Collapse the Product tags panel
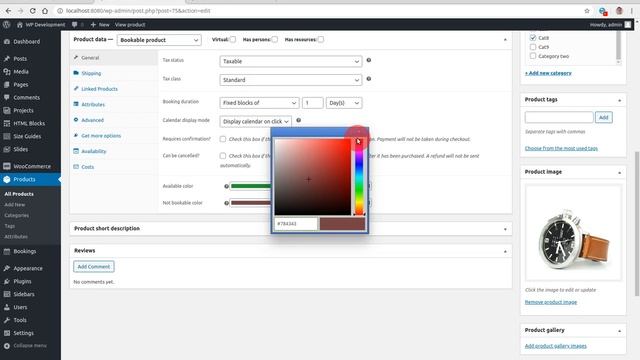The width and height of the screenshot is (640, 360). click(x=619, y=100)
